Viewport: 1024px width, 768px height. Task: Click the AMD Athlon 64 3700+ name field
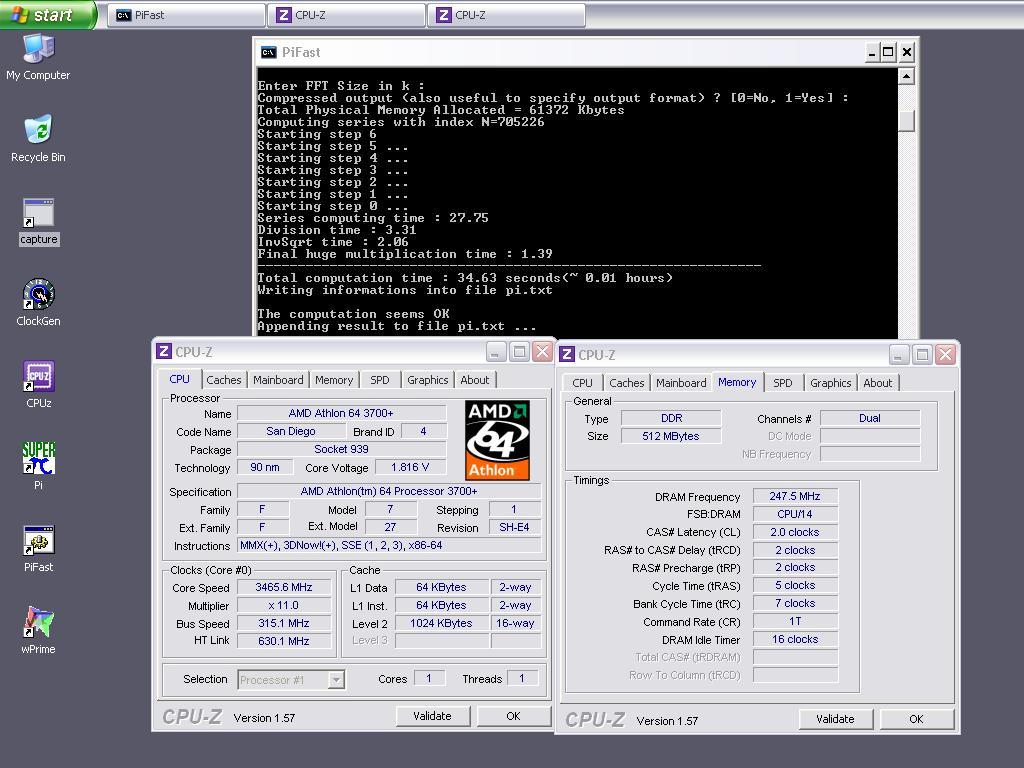pos(342,413)
